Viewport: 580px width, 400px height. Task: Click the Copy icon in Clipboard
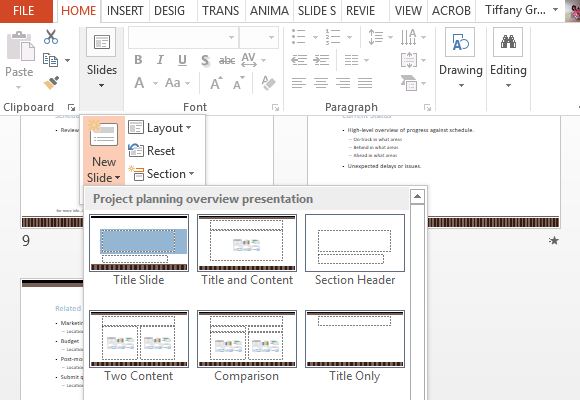(50, 60)
